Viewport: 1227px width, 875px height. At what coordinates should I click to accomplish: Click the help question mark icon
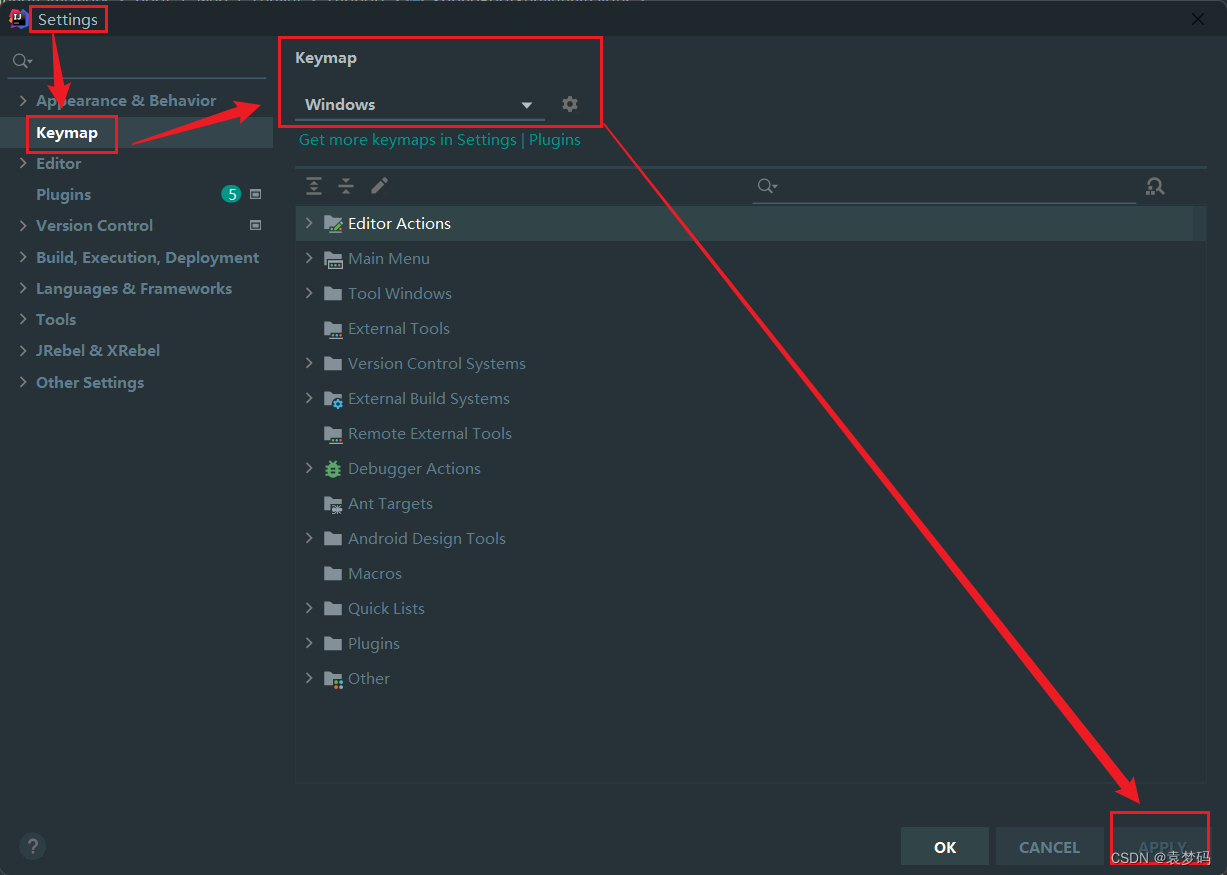point(32,846)
